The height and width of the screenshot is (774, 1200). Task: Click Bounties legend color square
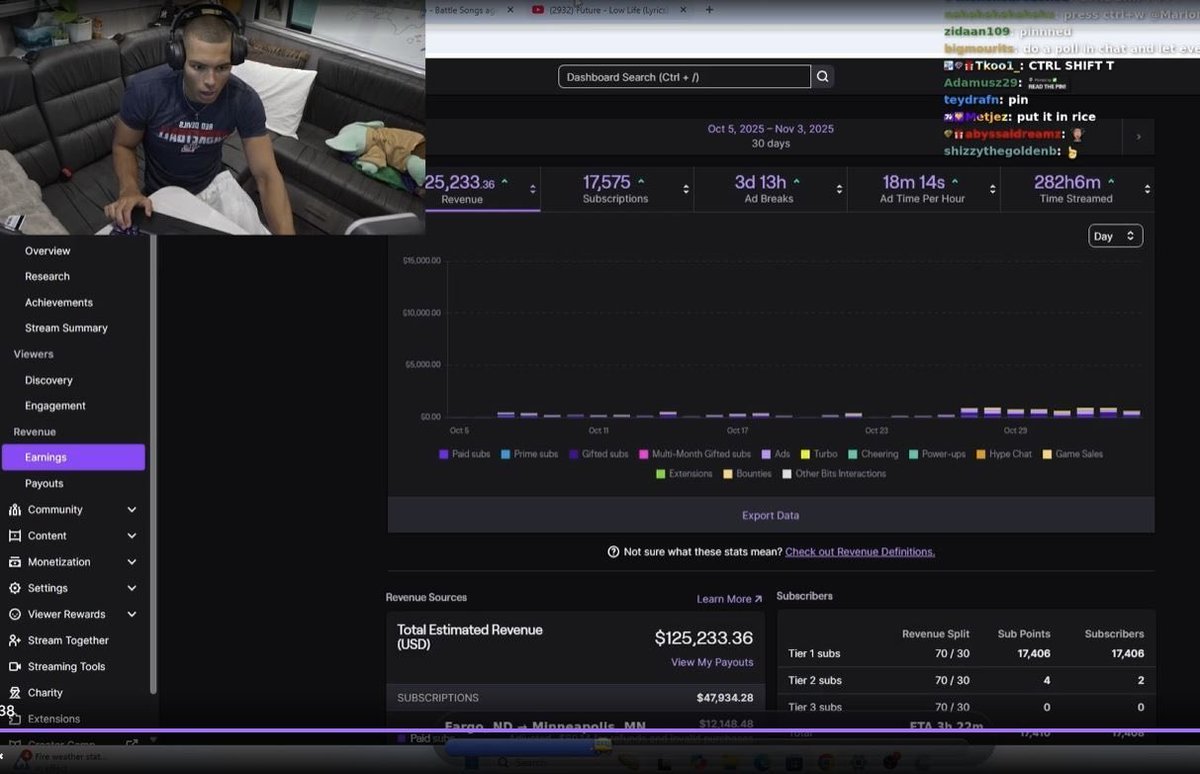coord(728,474)
